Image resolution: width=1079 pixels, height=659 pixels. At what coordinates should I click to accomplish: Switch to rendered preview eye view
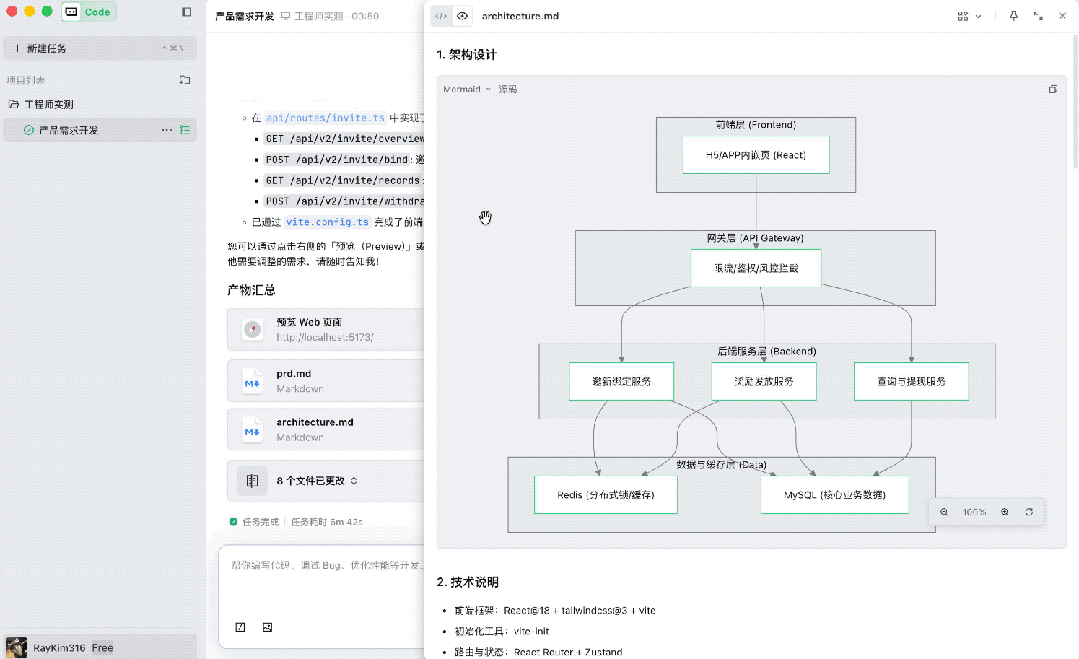point(462,16)
